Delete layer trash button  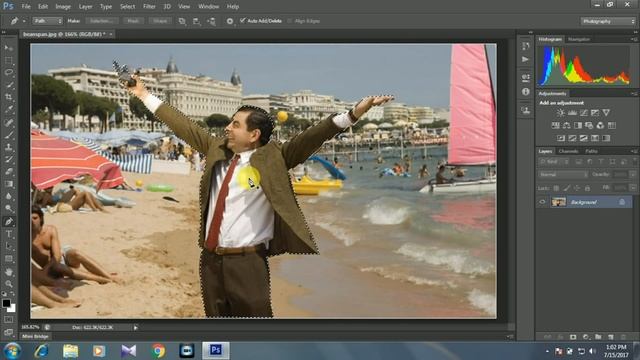coord(623,337)
